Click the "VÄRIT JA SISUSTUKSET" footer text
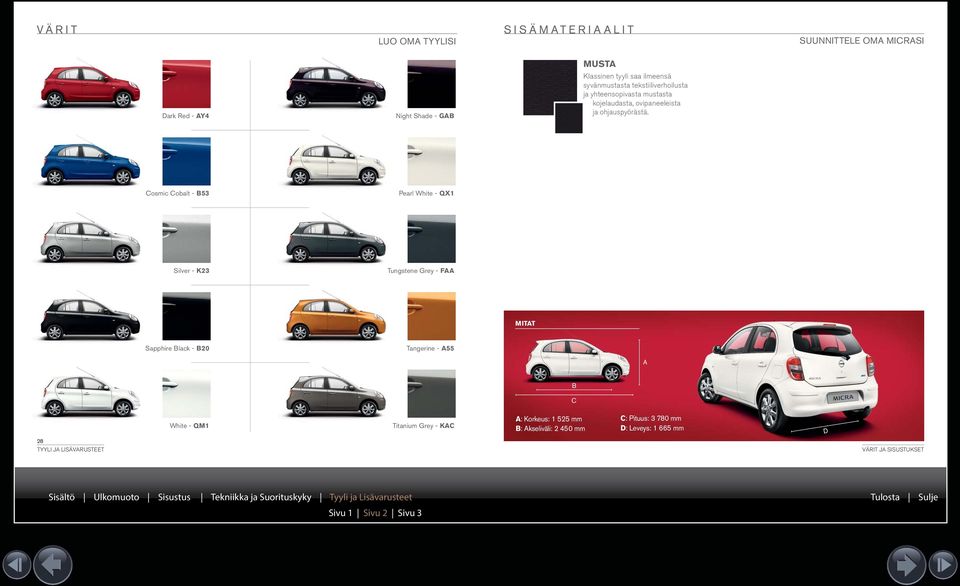 [x=893, y=449]
